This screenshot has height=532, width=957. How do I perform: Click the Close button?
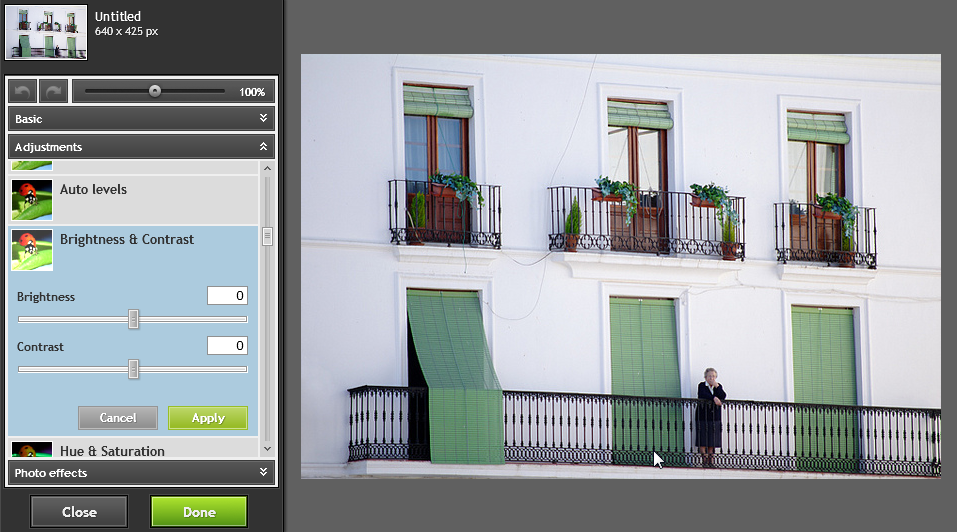click(x=79, y=512)
